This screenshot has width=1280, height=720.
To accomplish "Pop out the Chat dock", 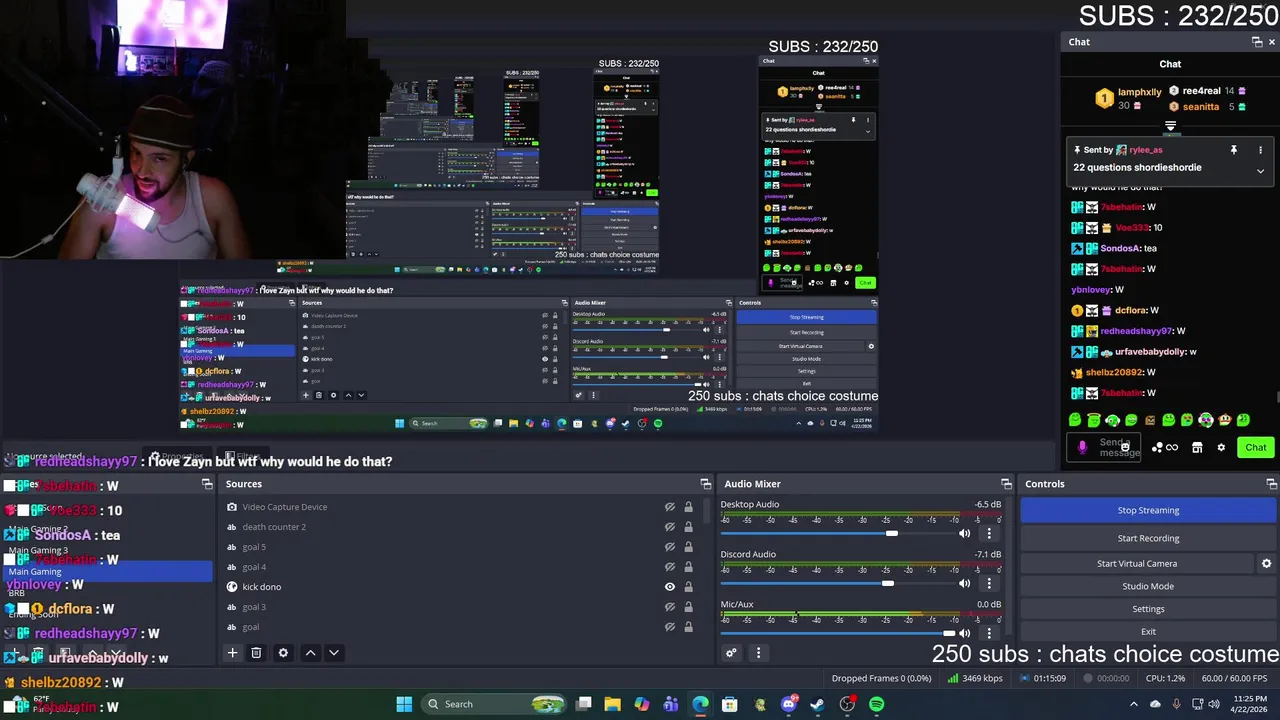I will 1257,42.
